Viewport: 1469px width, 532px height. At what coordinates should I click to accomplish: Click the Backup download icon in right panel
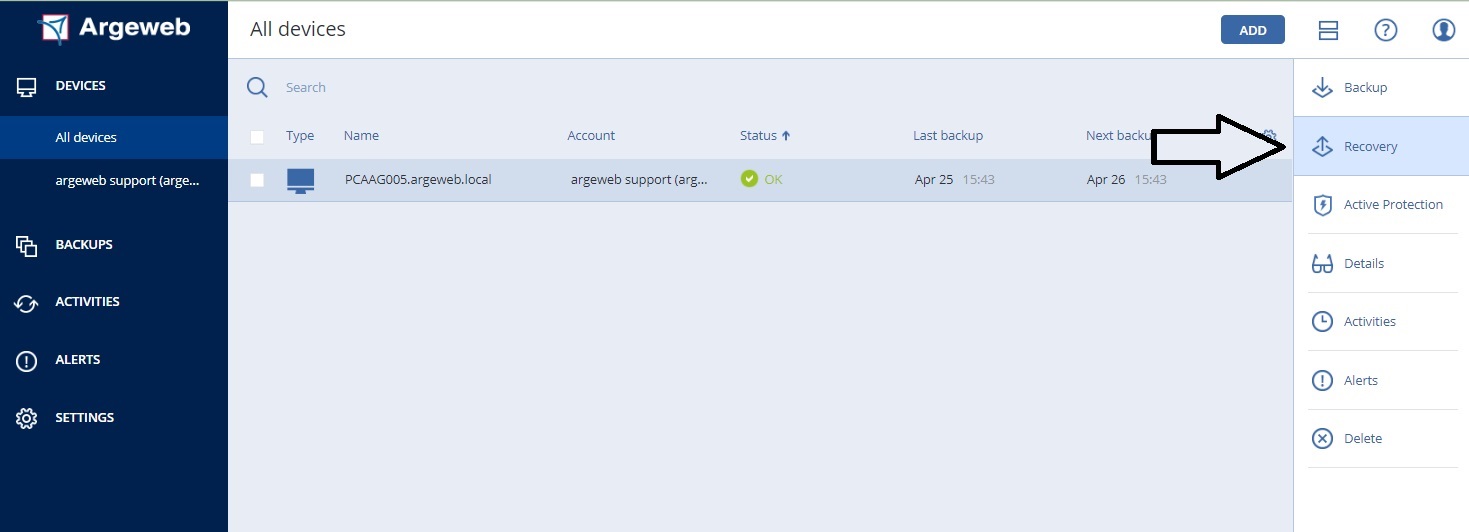[1323, 88]
